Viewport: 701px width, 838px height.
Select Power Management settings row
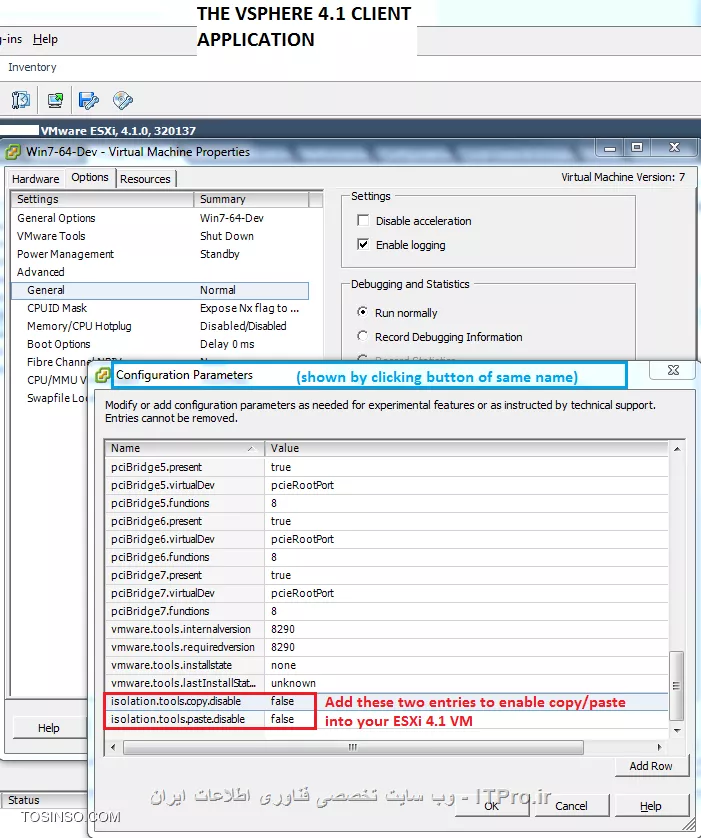coord(160,254)
